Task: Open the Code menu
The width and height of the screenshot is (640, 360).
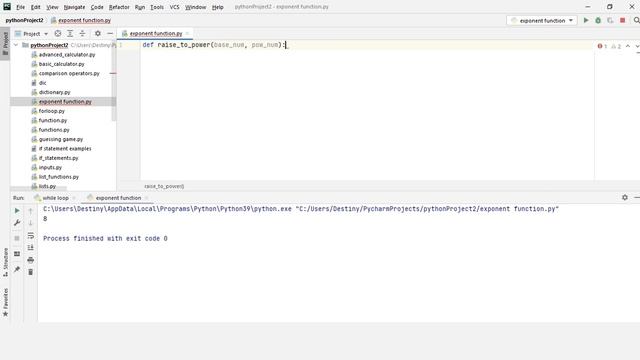Action: click(x=97, y=7)
